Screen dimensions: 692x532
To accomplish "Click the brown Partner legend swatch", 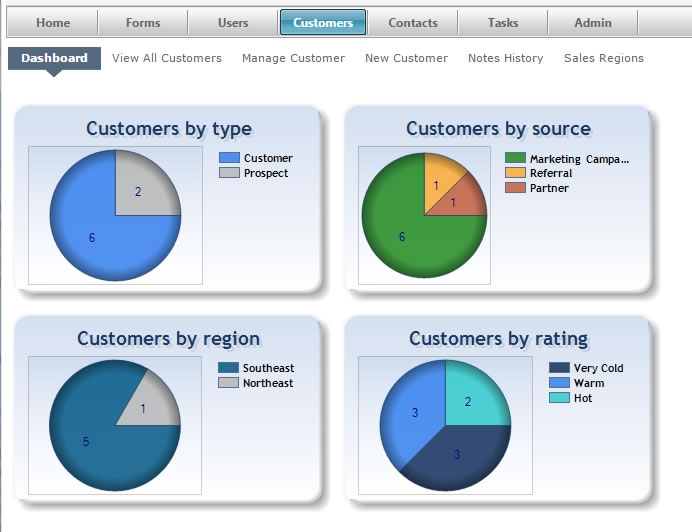I will [515, 188].
